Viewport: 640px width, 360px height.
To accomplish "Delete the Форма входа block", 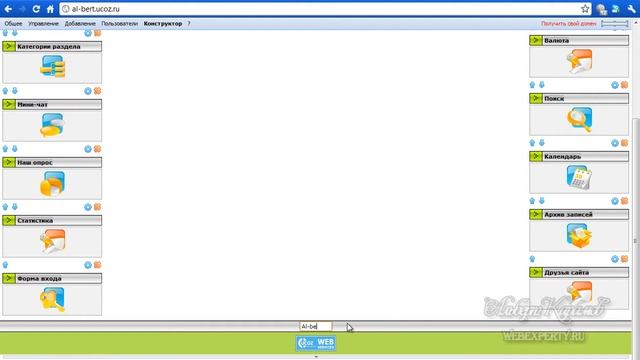I will click(x=97, y=265).
